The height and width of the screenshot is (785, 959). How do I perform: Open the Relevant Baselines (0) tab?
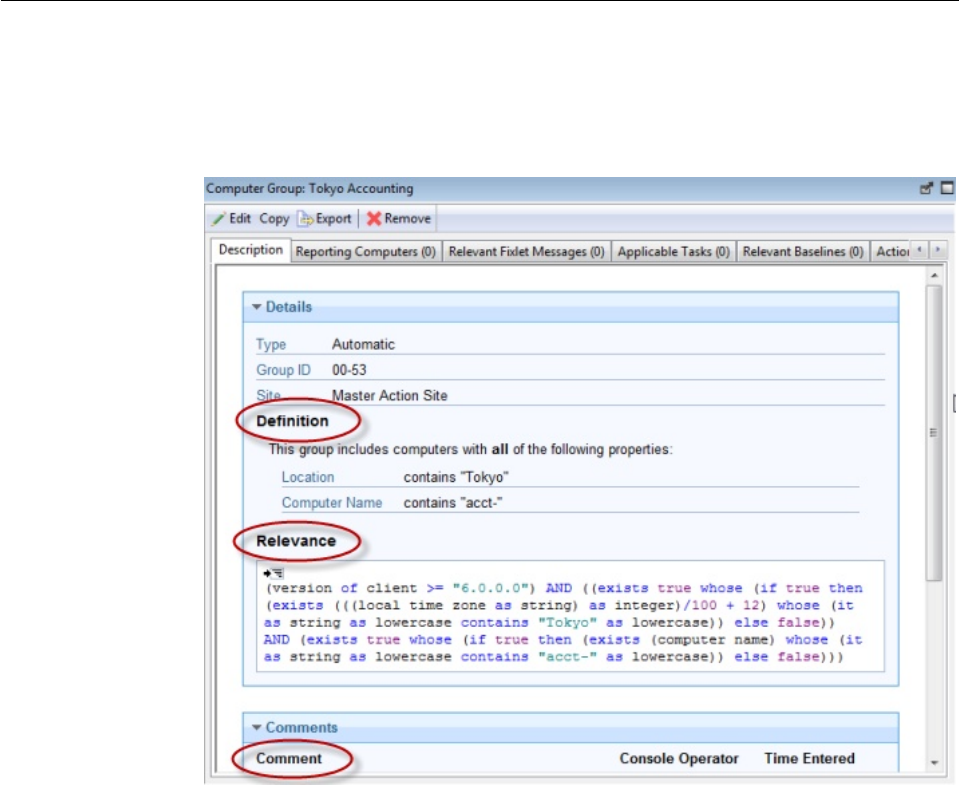click(x=803, y=252)
